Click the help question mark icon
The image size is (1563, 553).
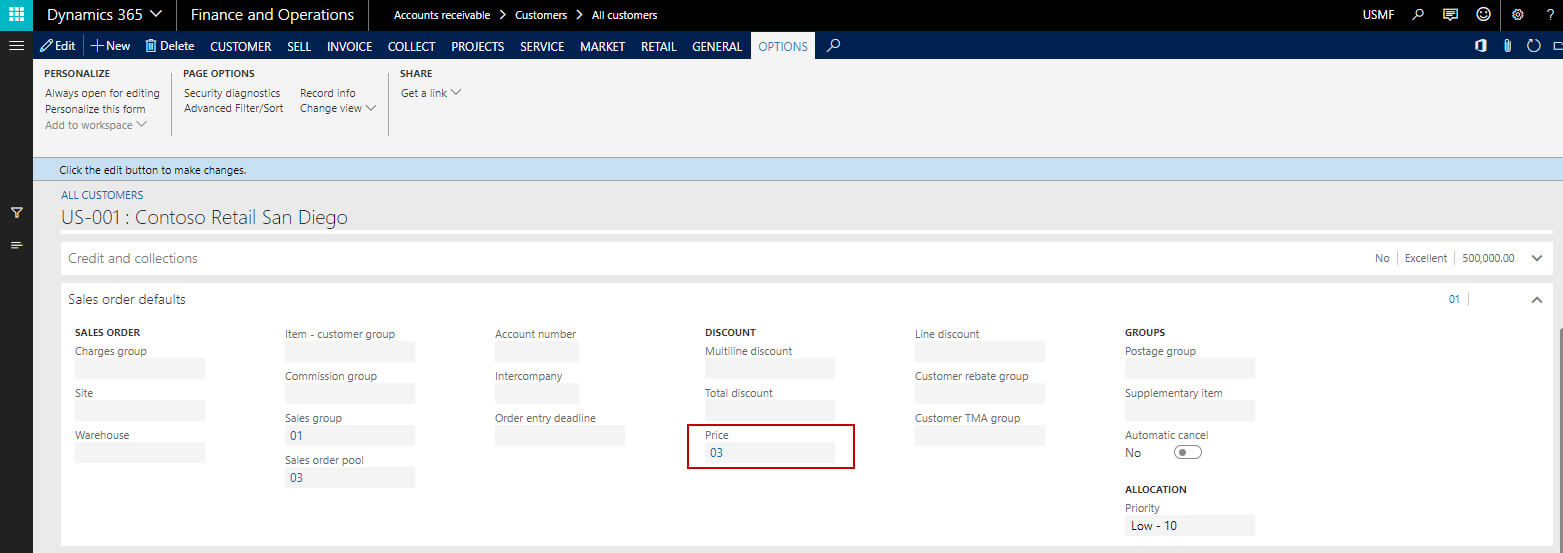(x=1549, y=15)
